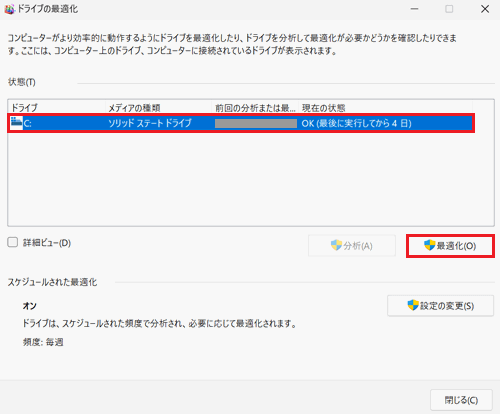Select the ソリッド ステート ドライブ row
Screen dimensions: 500x414
tap(241, 123)
